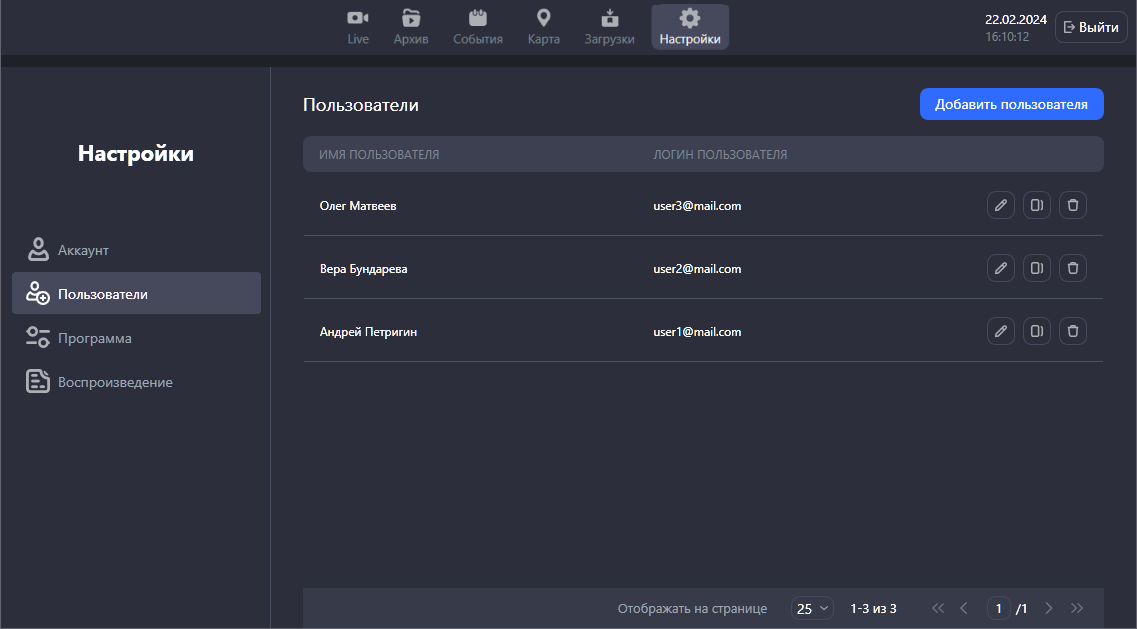The width and height of the screenshot is (1137, 629).
Task: Expand the rows per page dropdown
Action: pyautogui.click(x=812, y=608)
